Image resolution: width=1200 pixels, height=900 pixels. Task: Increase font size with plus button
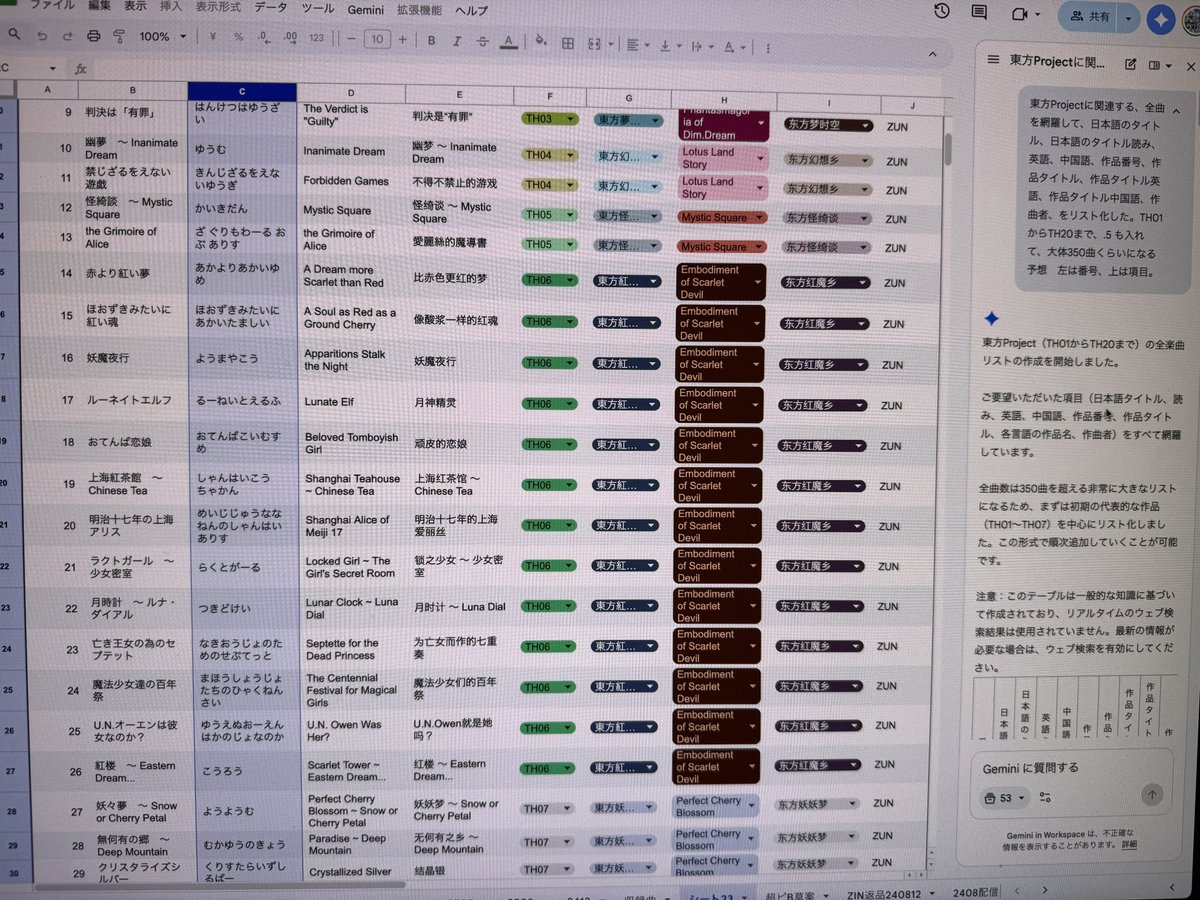coord(402,40)
